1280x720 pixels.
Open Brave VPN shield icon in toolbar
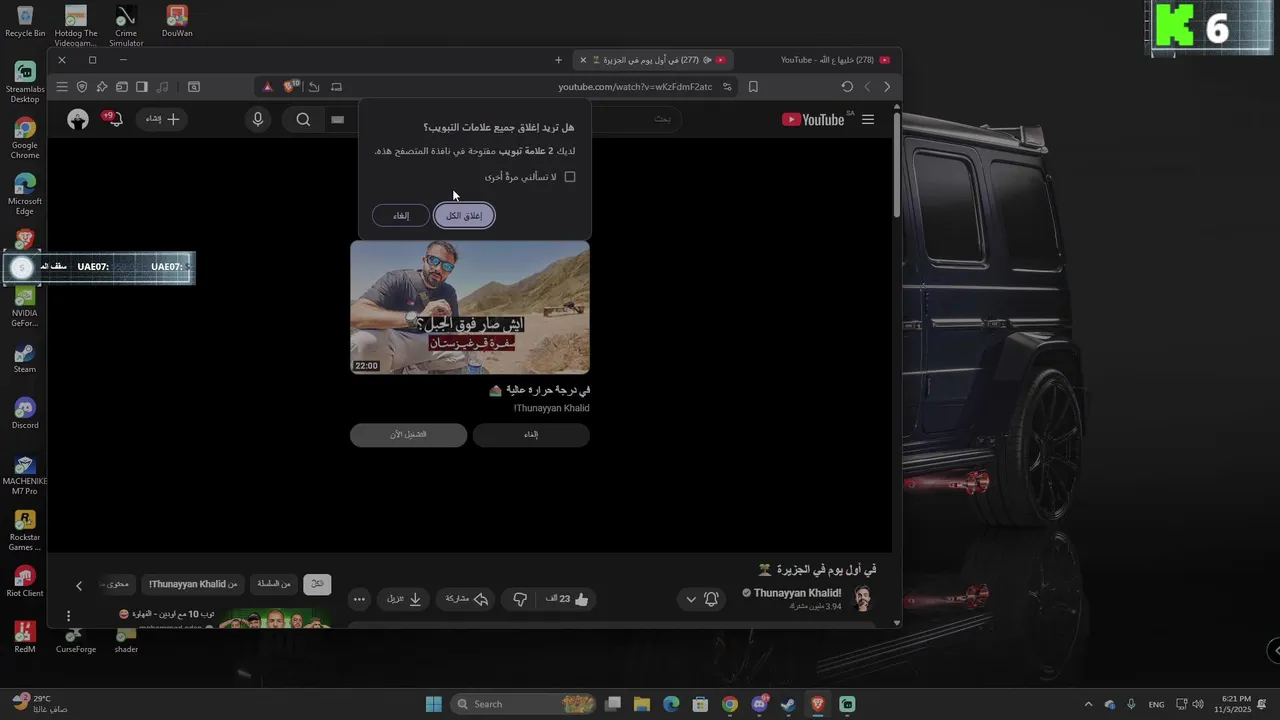pos(82,87)
